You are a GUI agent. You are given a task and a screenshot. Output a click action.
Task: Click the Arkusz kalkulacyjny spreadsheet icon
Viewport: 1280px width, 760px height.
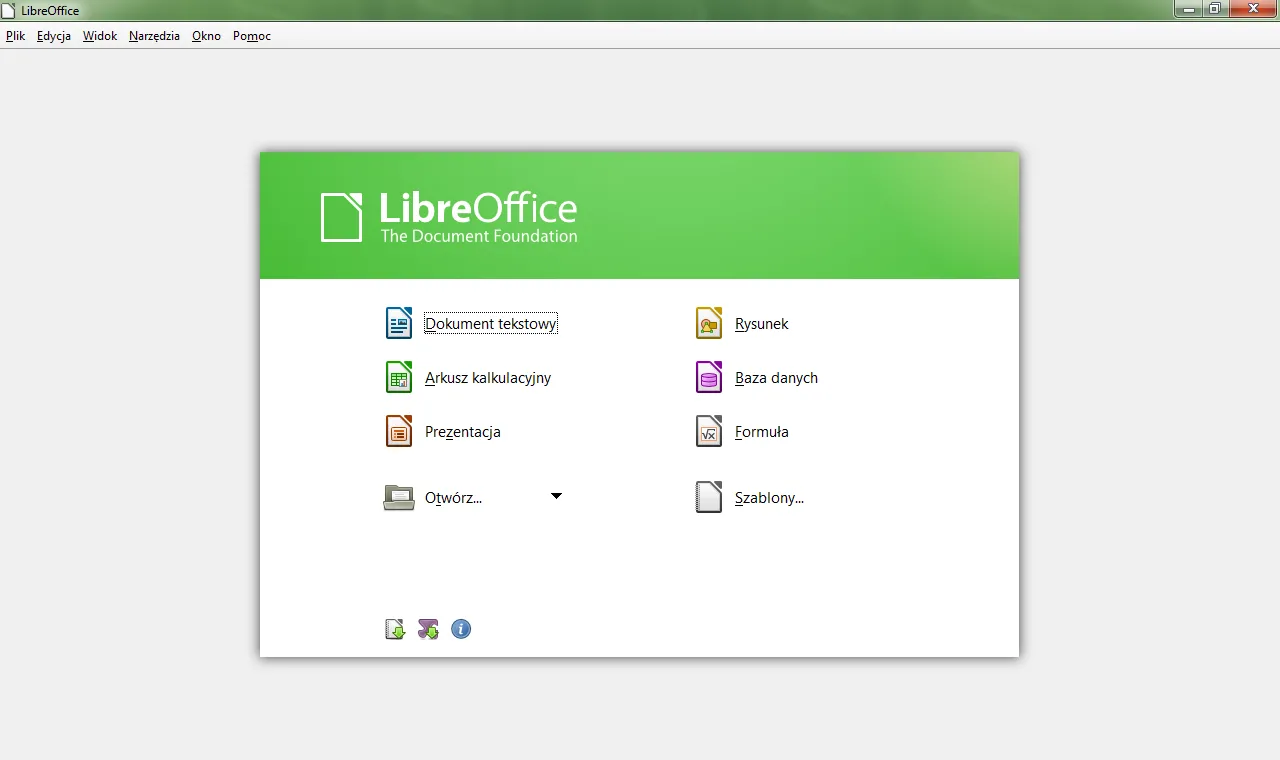(399, 377)
